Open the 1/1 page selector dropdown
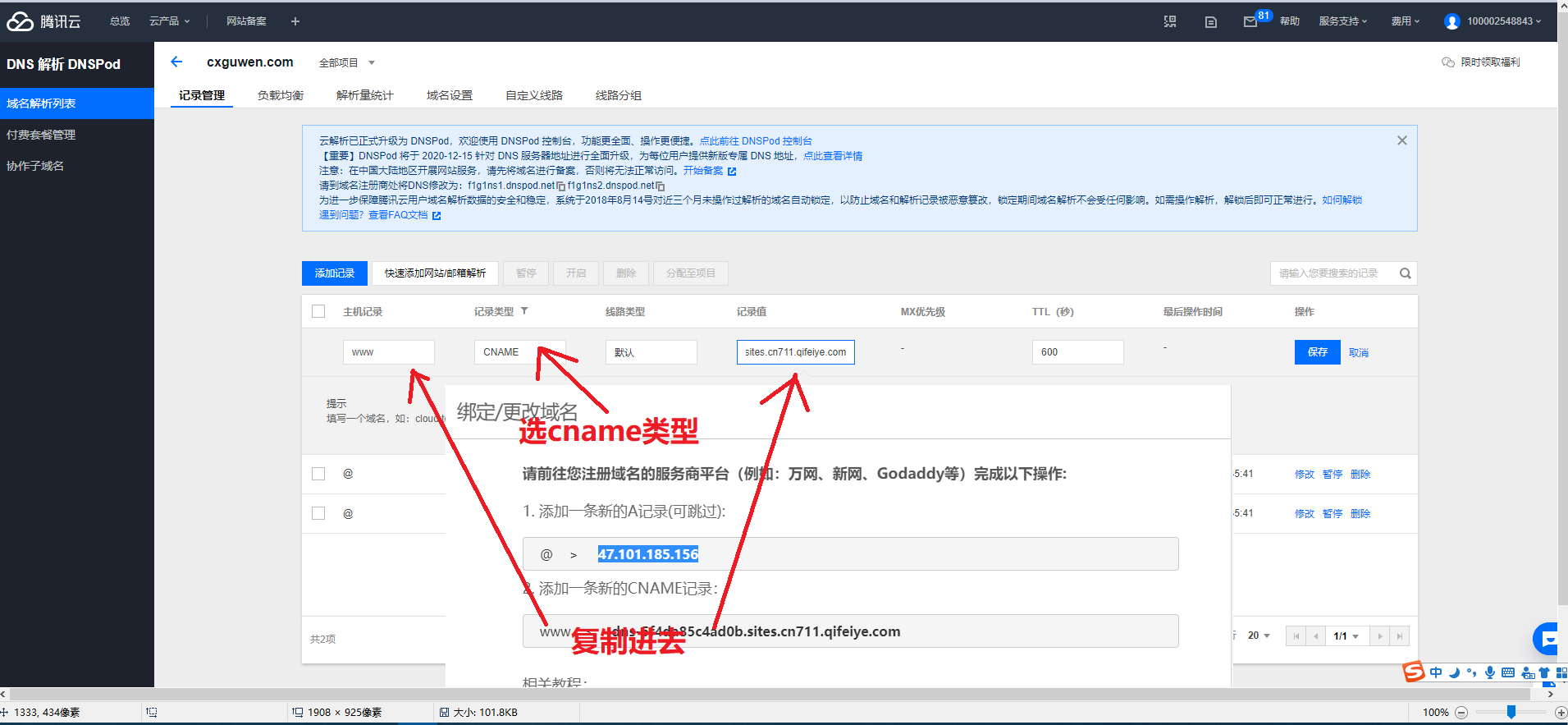 coord(1346,636)
